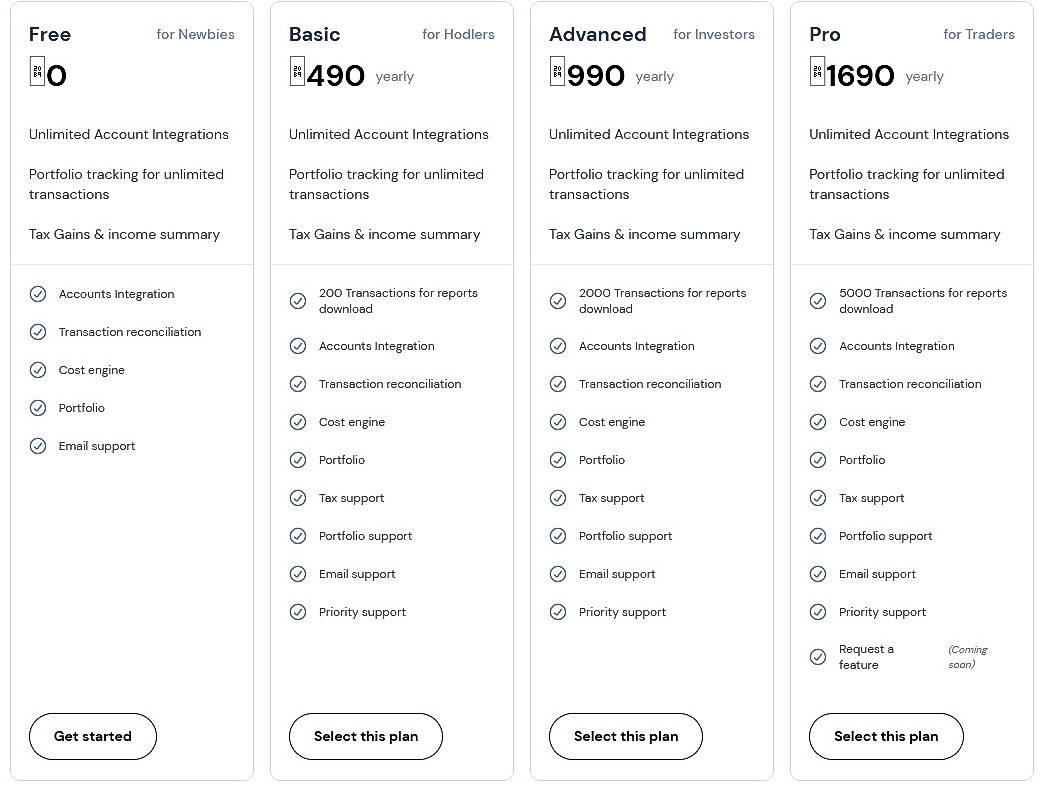The width and height of the screenshot is (1045, 789).
Task: Click the checkmark beside Advanced's Priority support
Action: tap(558, 612)
